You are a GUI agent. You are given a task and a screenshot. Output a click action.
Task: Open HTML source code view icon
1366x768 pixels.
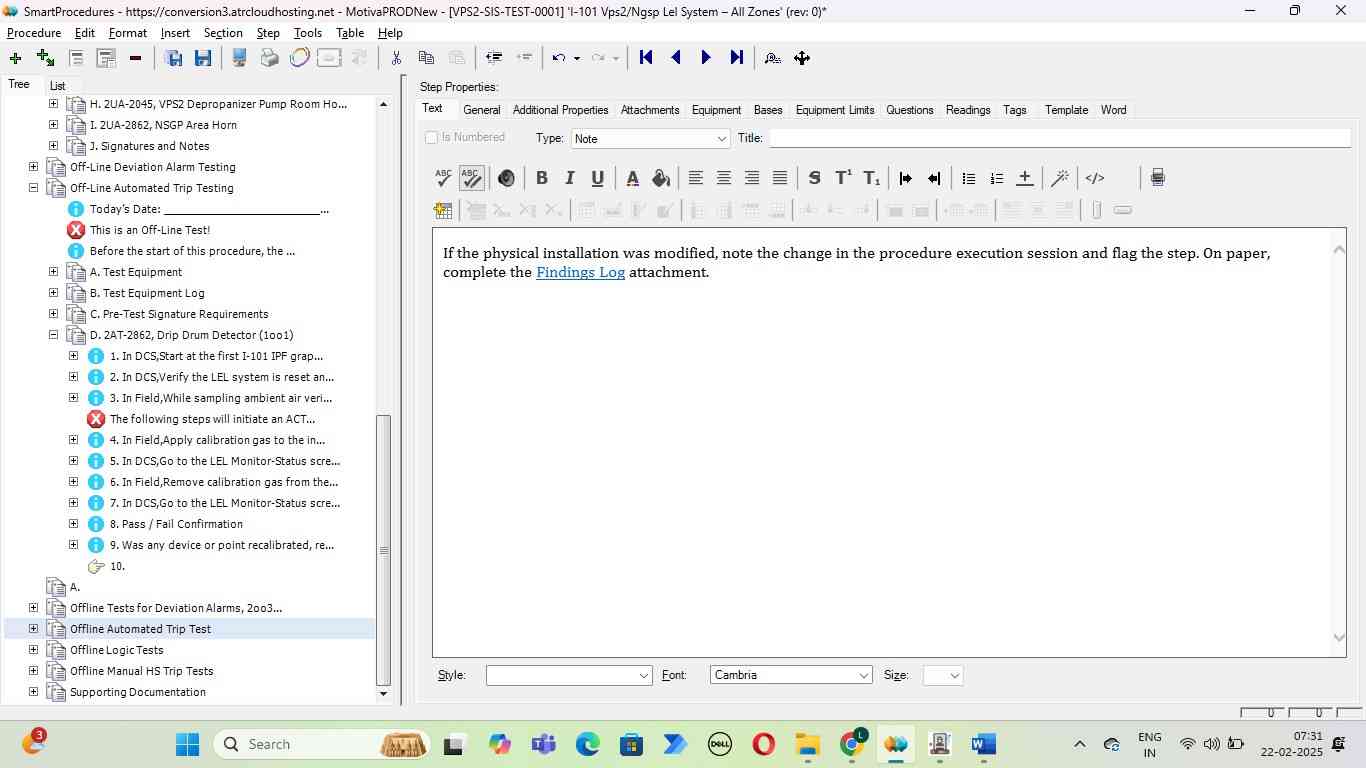[1095, 178]
